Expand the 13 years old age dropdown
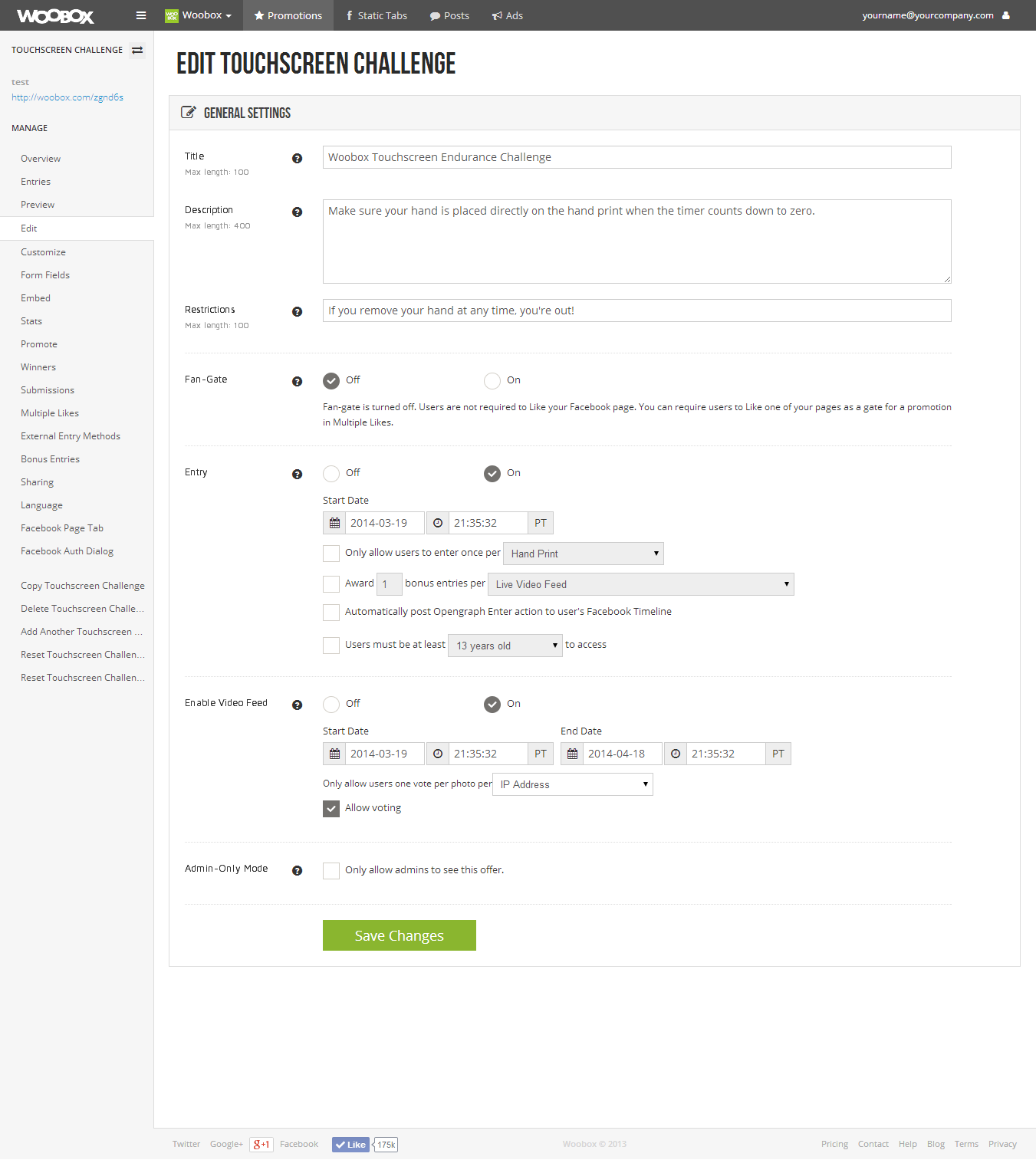 [505, 646]
